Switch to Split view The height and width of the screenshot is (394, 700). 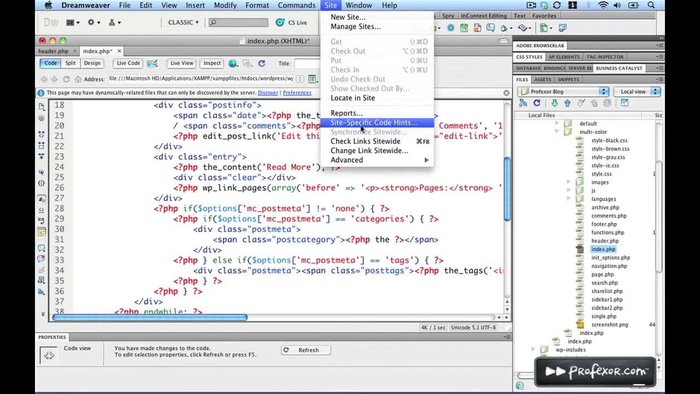pyautogui.click(x=70, y=63)
